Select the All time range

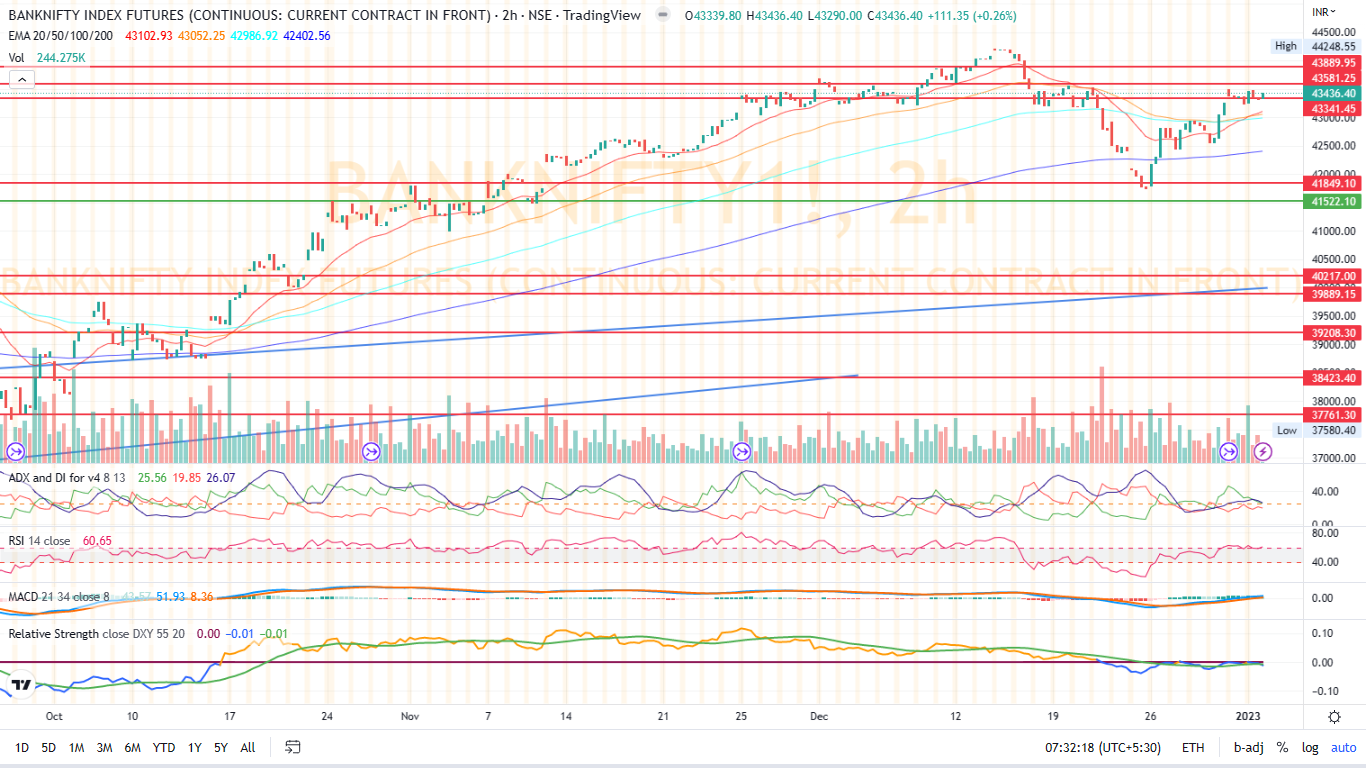[248, 747]
